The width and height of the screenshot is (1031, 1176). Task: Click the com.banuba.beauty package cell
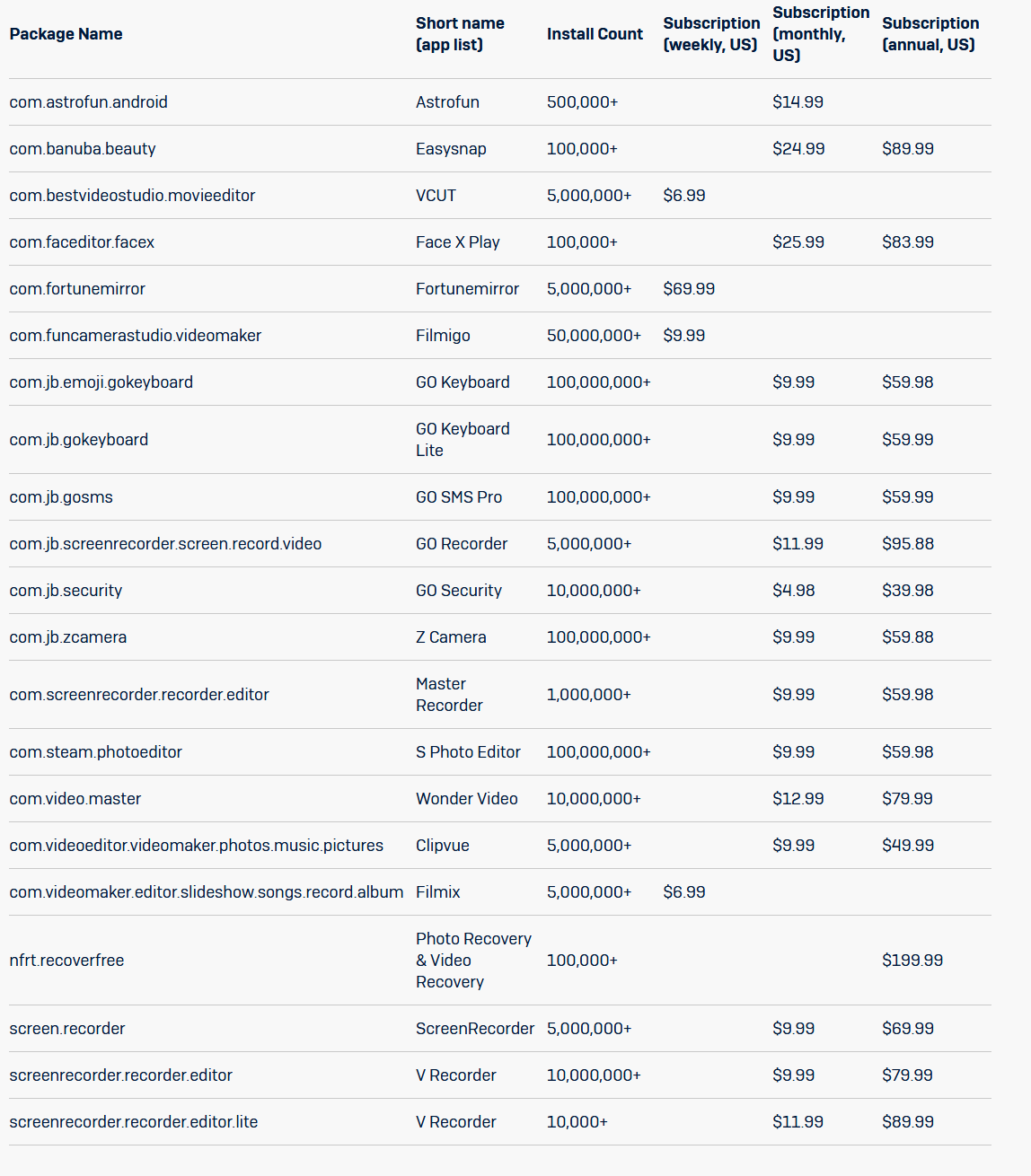[83, 149]
